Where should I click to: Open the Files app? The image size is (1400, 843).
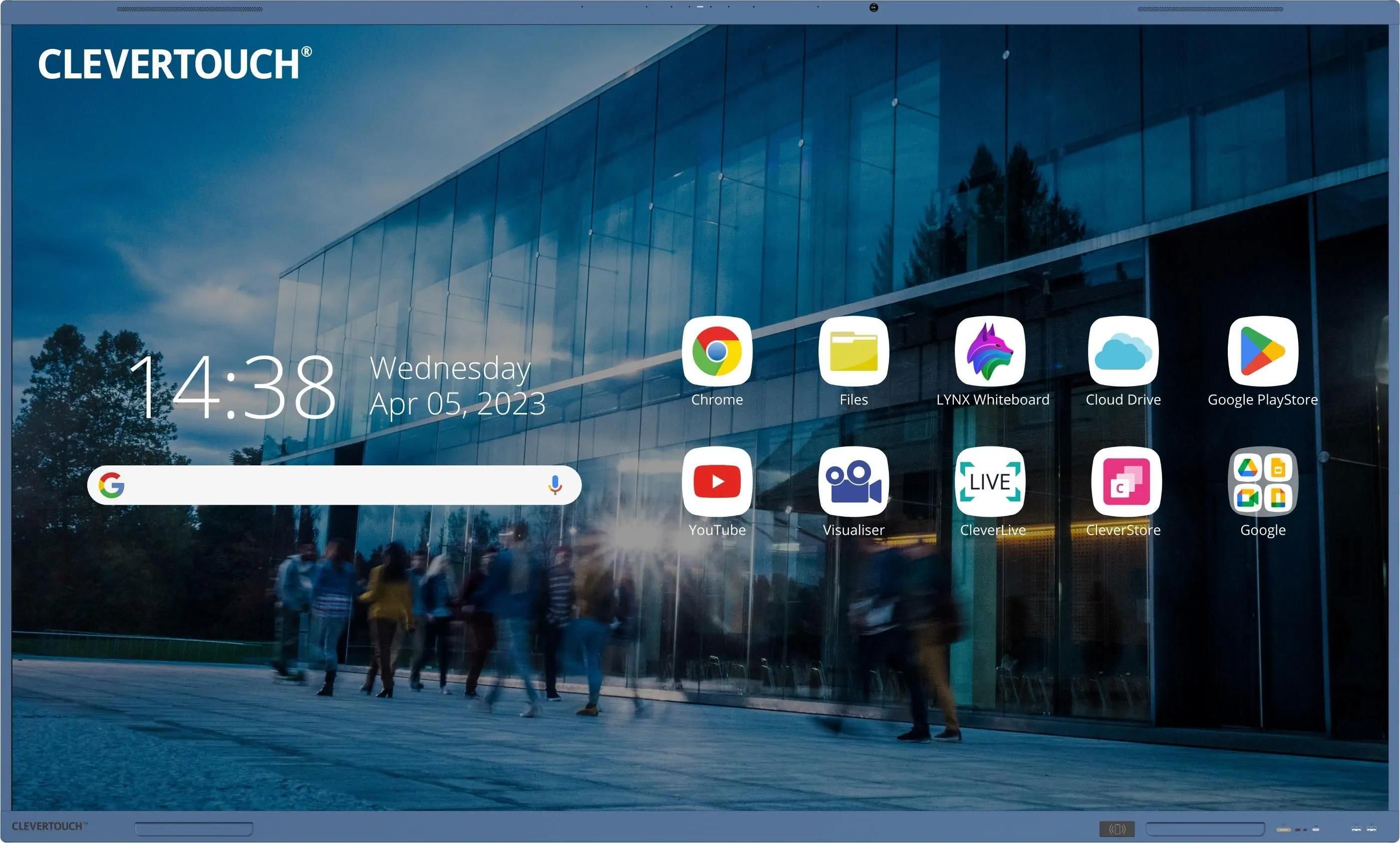click(x=853, y=351)
